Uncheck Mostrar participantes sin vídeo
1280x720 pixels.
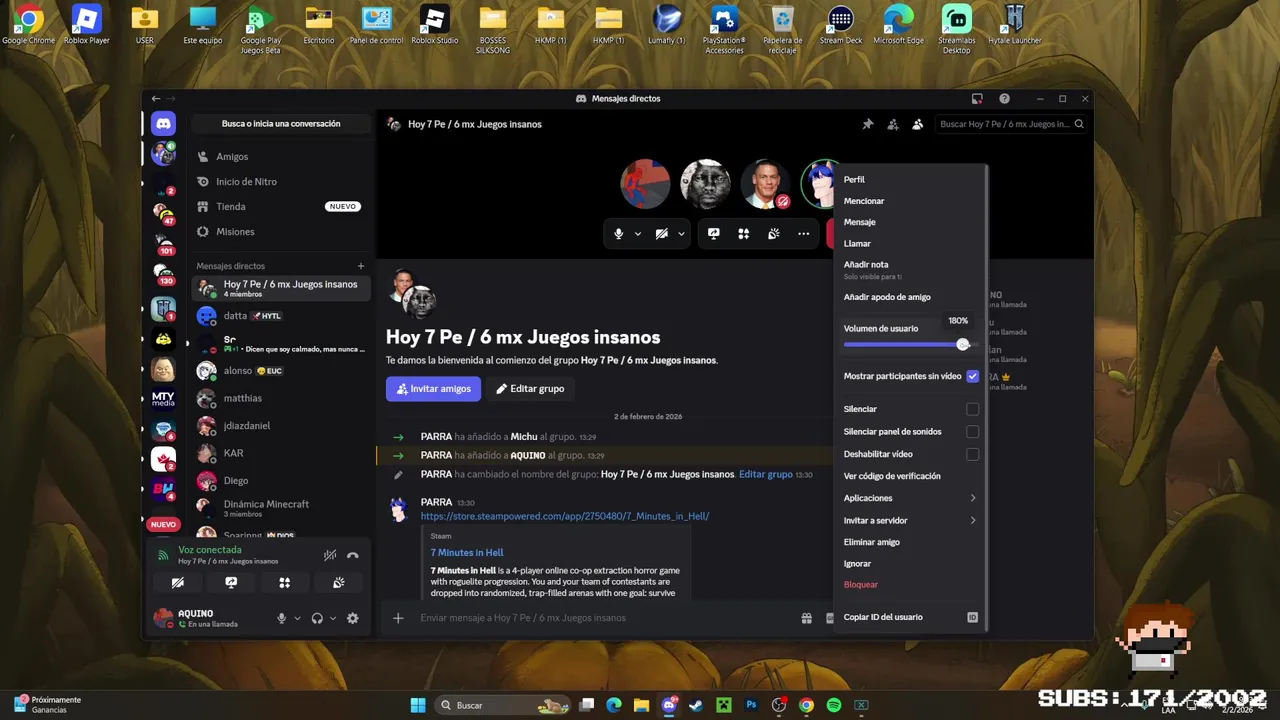[972, 376]
